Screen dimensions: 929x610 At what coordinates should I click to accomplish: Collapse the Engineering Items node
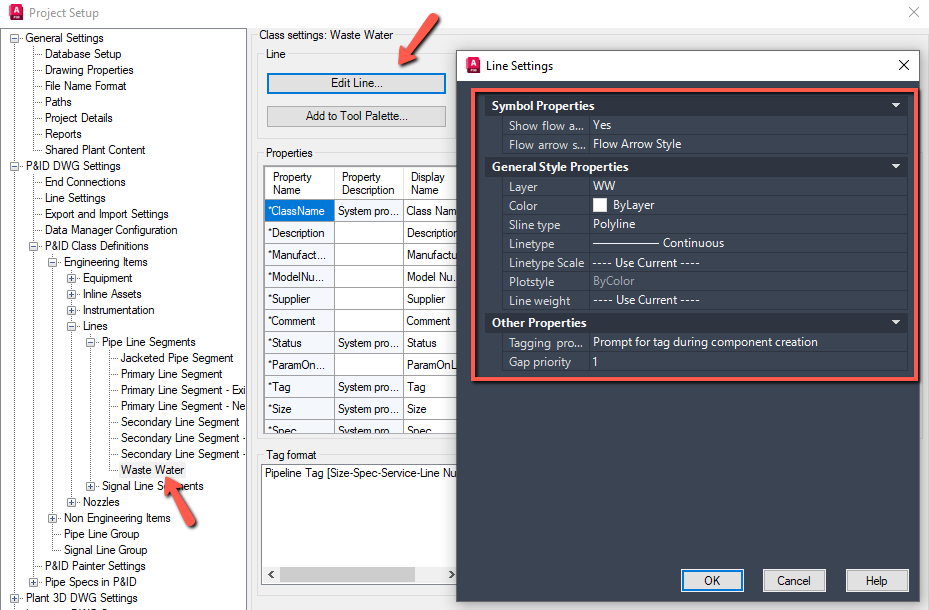point(53,262)
